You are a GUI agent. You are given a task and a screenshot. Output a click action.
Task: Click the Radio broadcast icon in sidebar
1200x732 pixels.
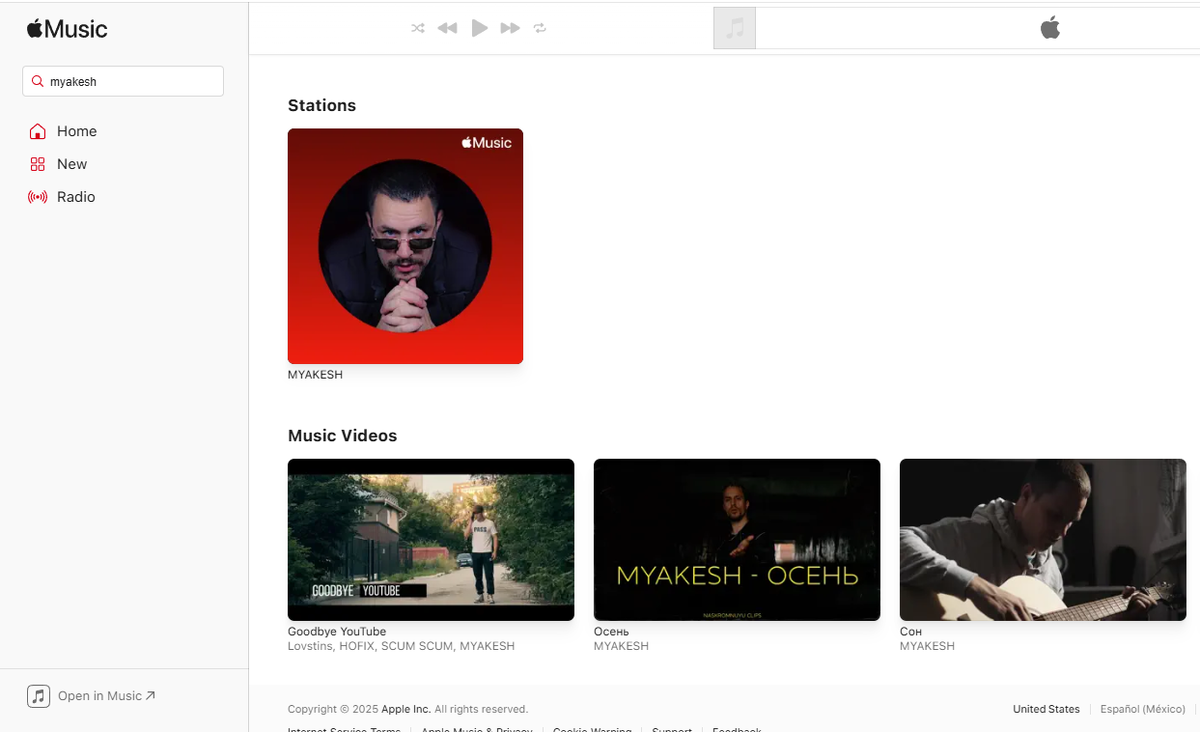coord(38,197)
